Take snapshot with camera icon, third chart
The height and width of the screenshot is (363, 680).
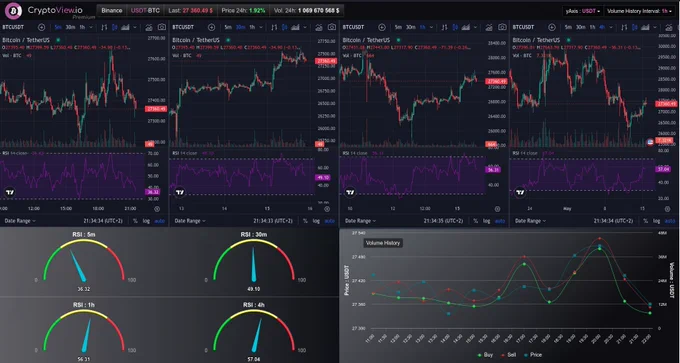tap(502, 27)
